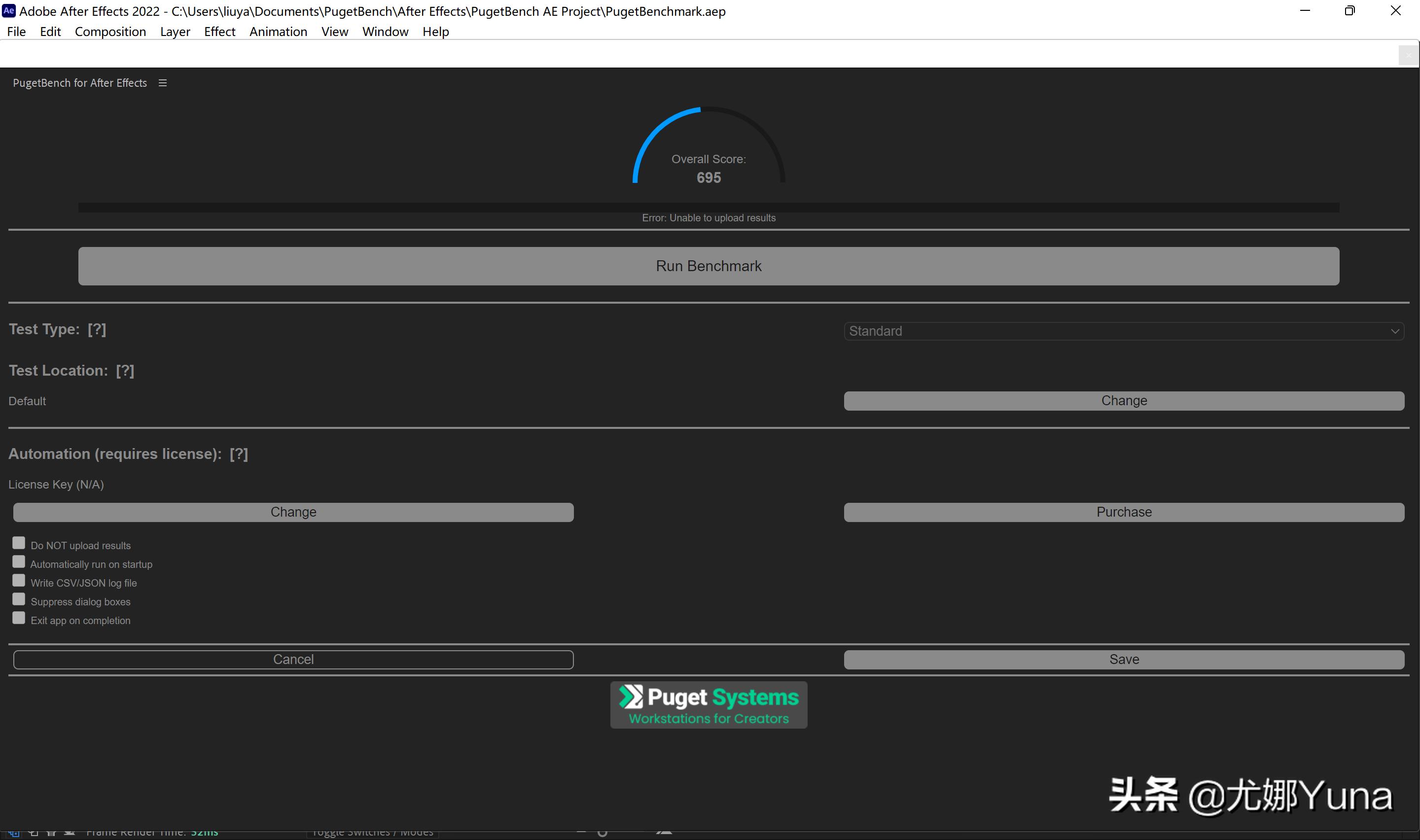
Task: Click the [?] help next to Test Type
Action: [x=97, y=329]
